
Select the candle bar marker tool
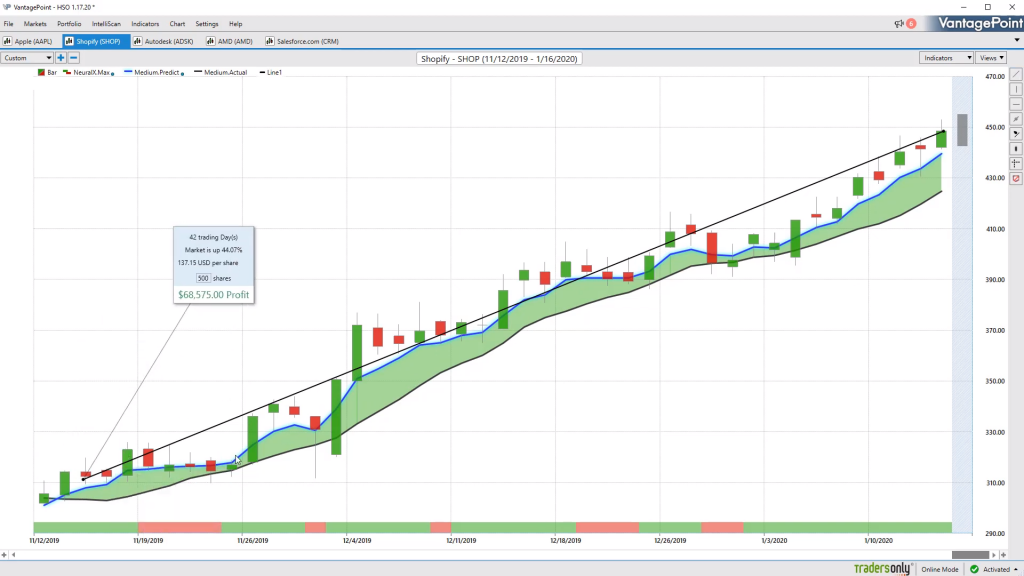pyautogui.click(x=1016, y=149)
